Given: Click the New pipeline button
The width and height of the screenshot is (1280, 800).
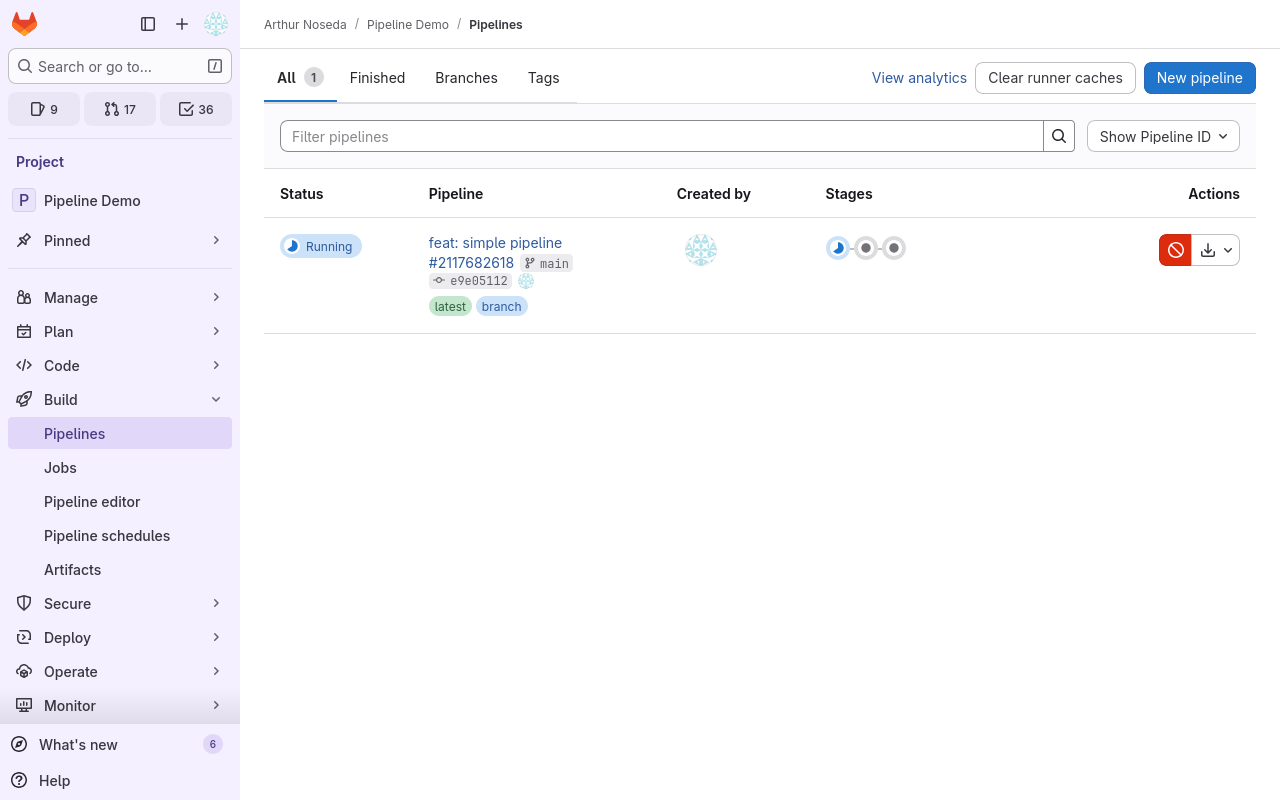Looking at the screenshot, I should tap(1199, 78).
